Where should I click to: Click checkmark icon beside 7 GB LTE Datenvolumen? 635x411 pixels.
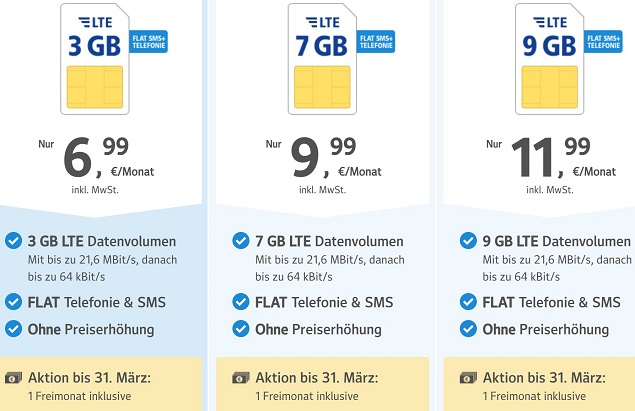(x=240, y=241)
